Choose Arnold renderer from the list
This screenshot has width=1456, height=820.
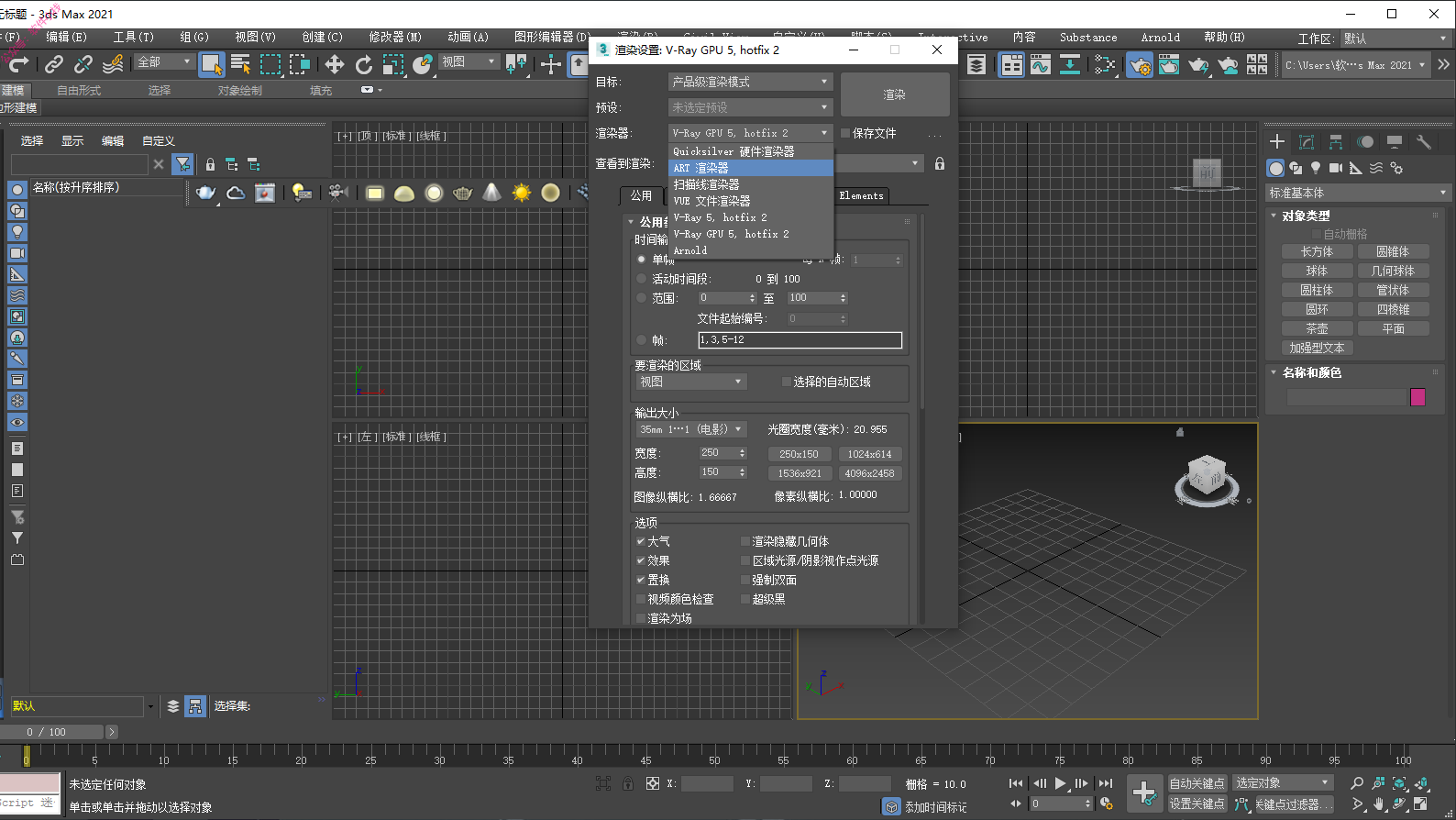[x=750, y=250]
